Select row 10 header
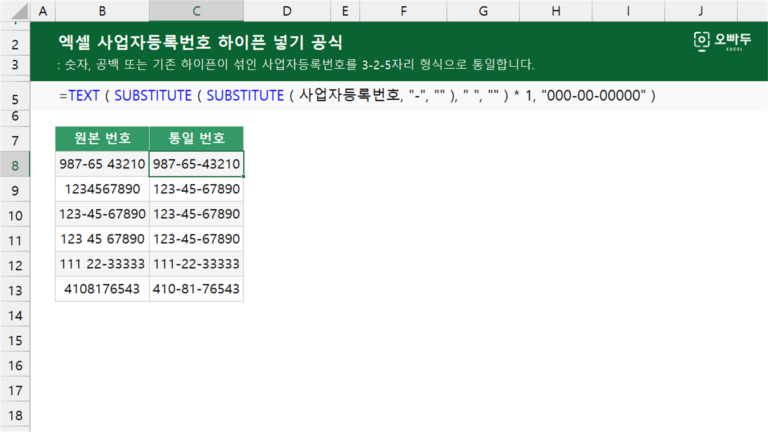 coord(15,216)
